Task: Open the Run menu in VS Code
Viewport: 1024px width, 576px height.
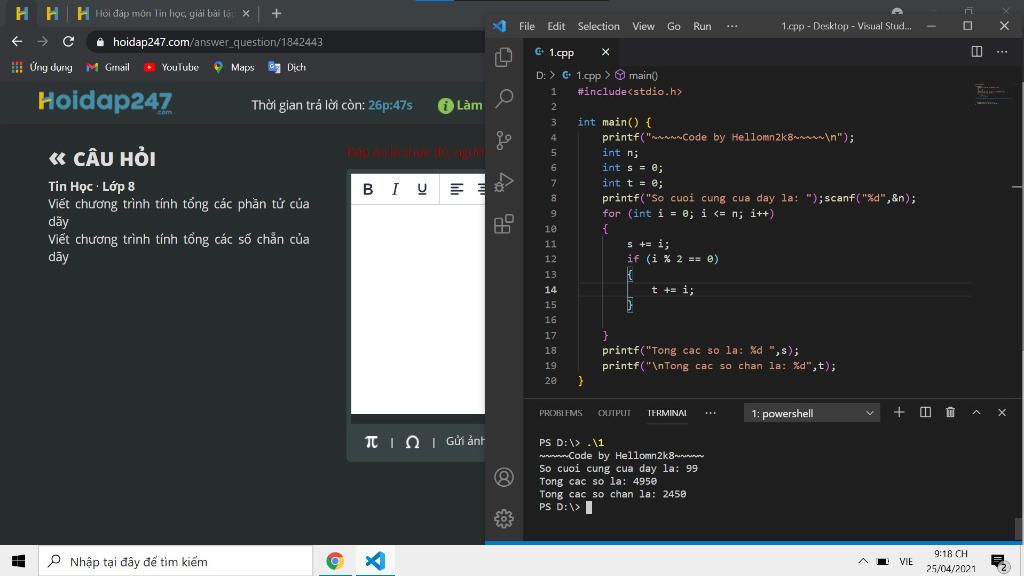Action: click(702, 26)
